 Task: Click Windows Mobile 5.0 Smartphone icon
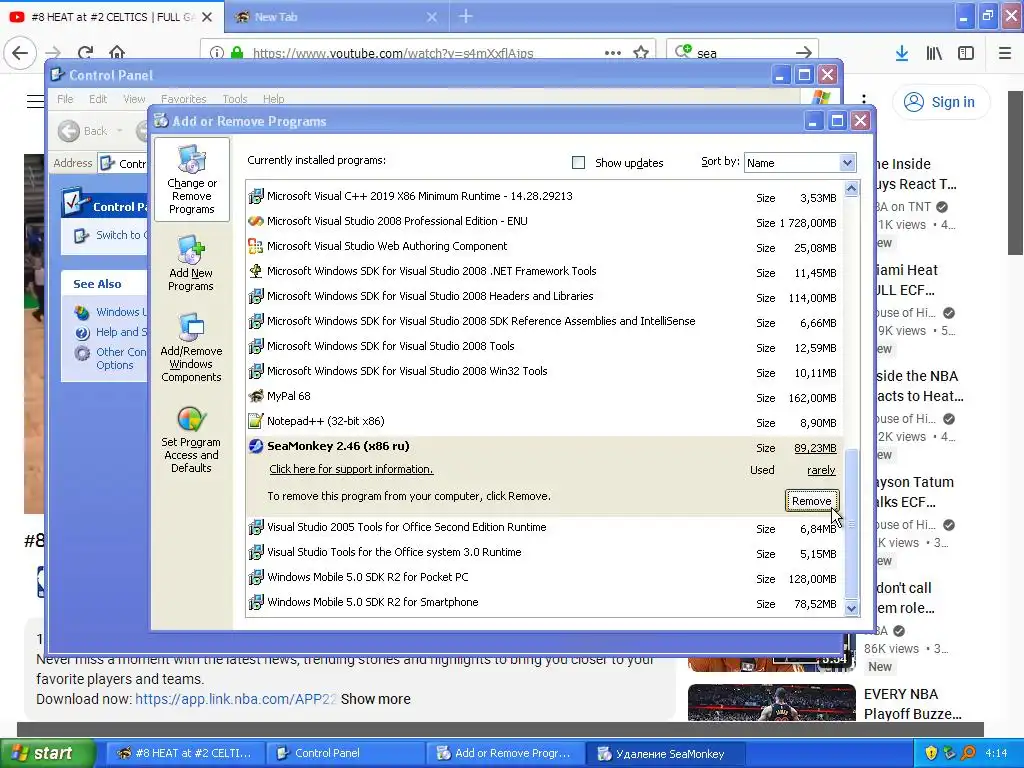tap(256, 602)
